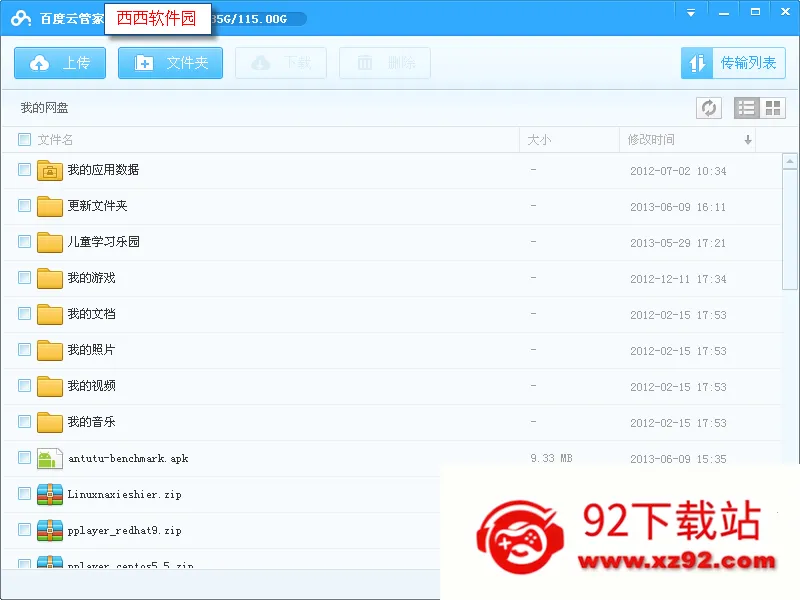Image resolution: width=800 pixels, height=600 pixels.
Task: Click the archive icon of Linuxnaxieshier.zip
Action: coord(49,494)
